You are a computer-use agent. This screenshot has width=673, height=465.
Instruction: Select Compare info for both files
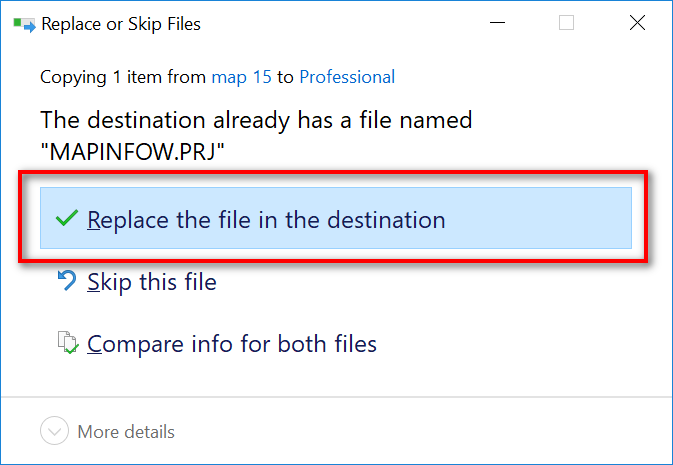point(232,344)
